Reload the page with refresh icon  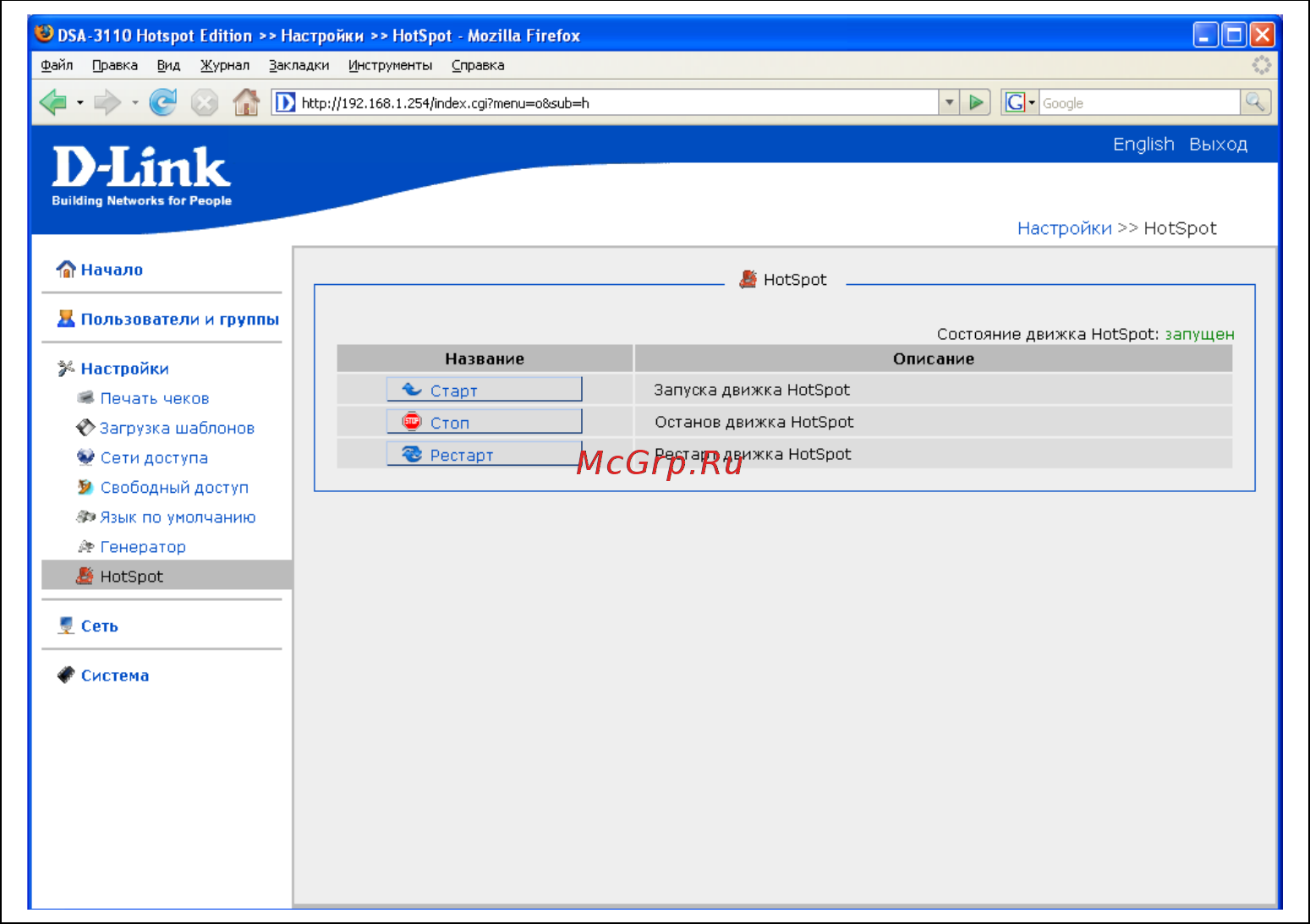click(x=162, y=103)
